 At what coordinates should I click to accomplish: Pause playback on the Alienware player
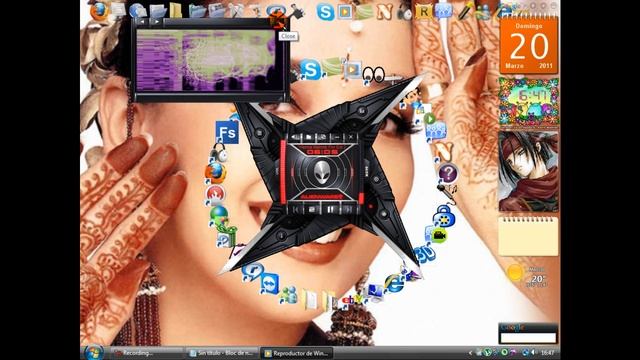pos(330,209)
